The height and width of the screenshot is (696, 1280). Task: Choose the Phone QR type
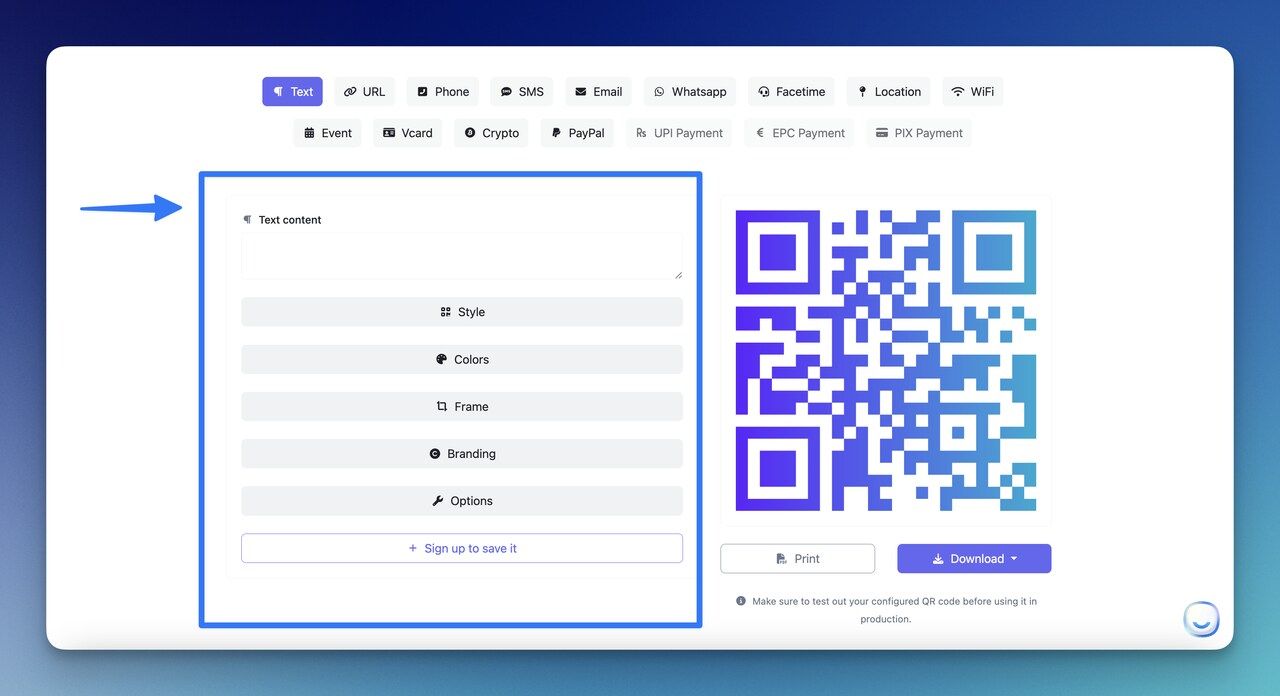[443, 91]
